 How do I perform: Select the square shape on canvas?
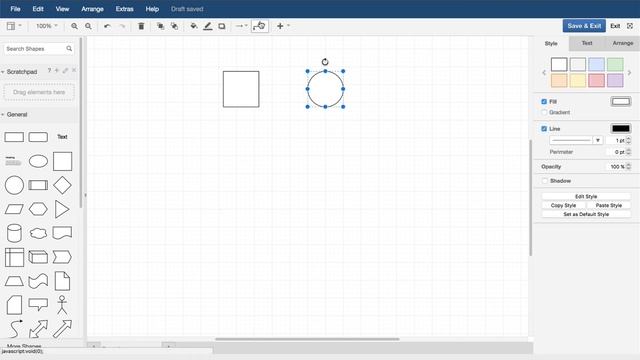pyautogui.click(x=241, y=89)
